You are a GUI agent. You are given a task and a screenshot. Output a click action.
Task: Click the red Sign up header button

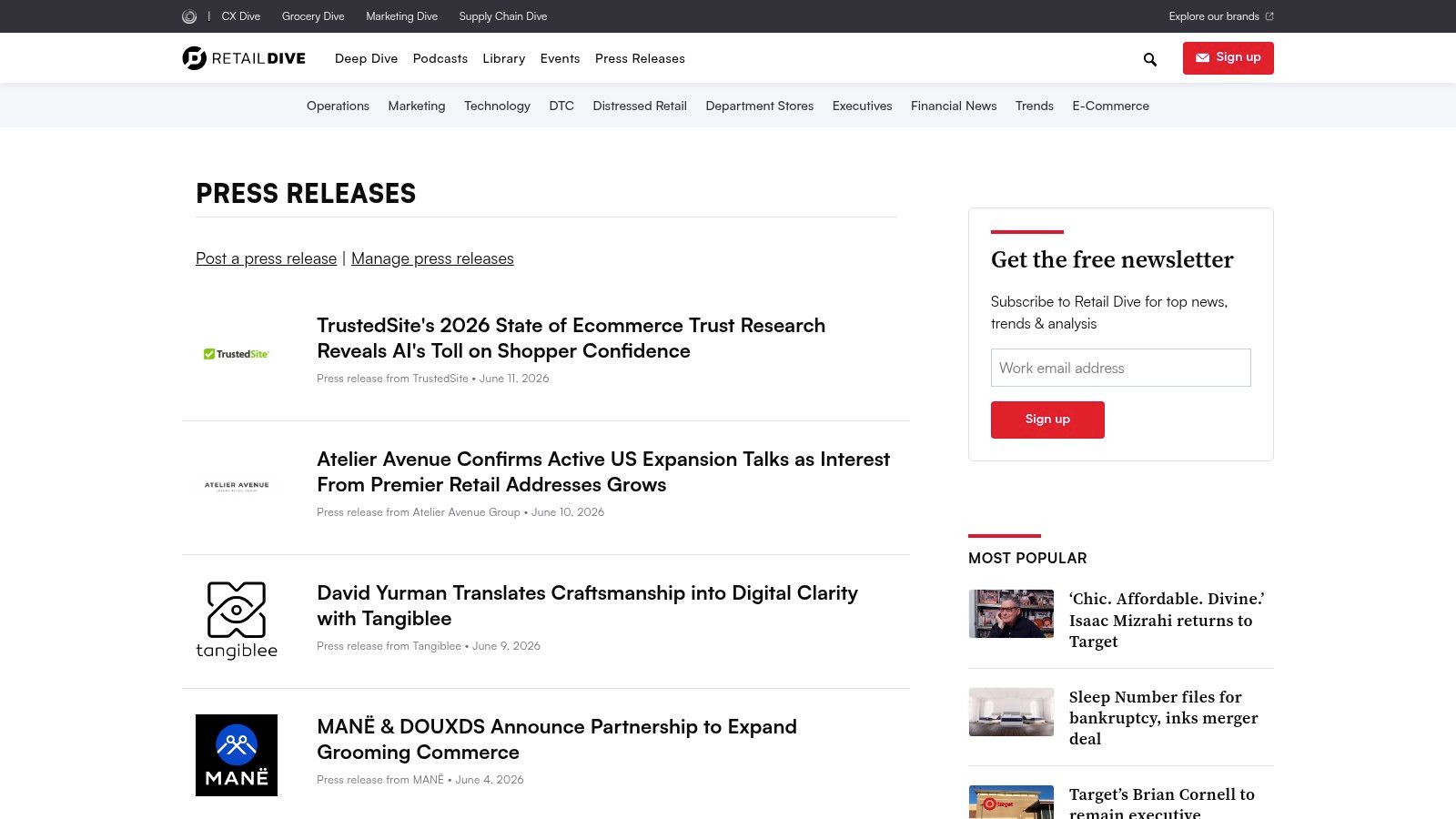1228,58
